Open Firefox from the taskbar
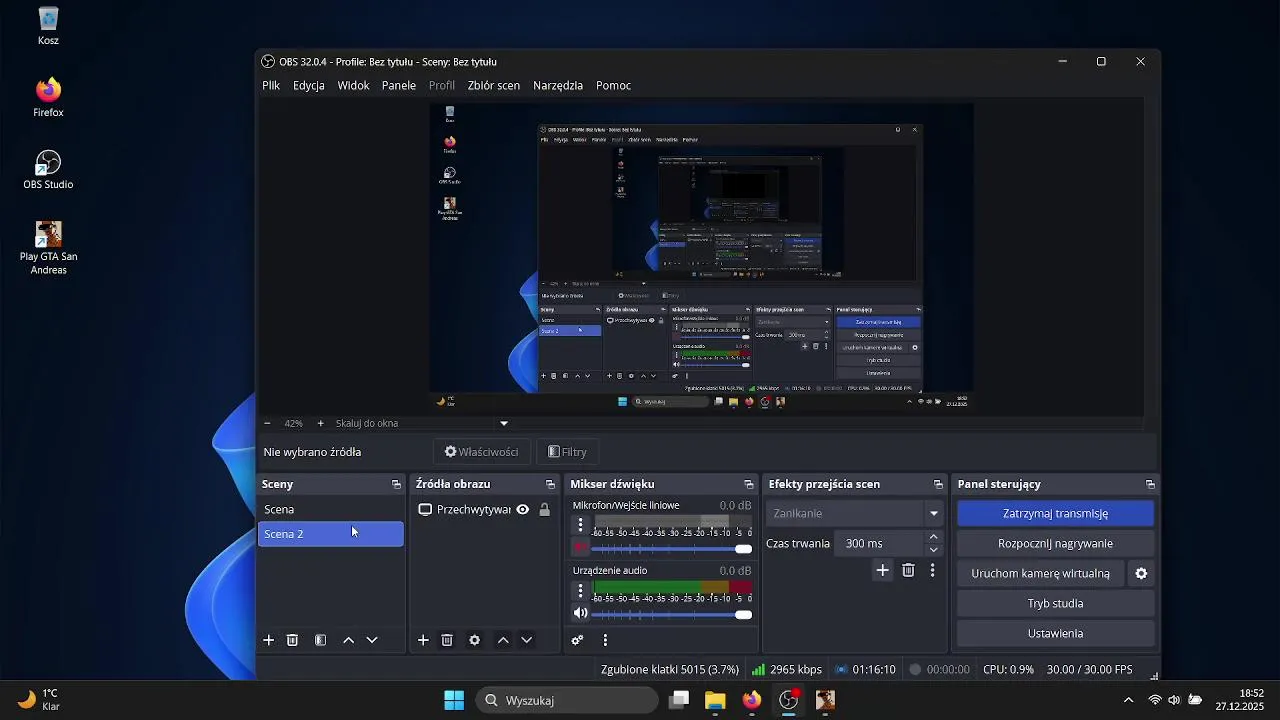 [x=752, y=700]
